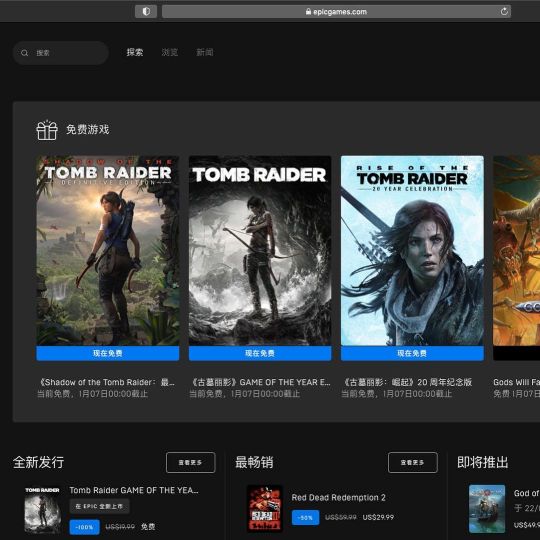540x540 pixels.
Task: Open the 《古墓丽影:崛起》20 周年纪念版 title link
Action: coord(407,382)
